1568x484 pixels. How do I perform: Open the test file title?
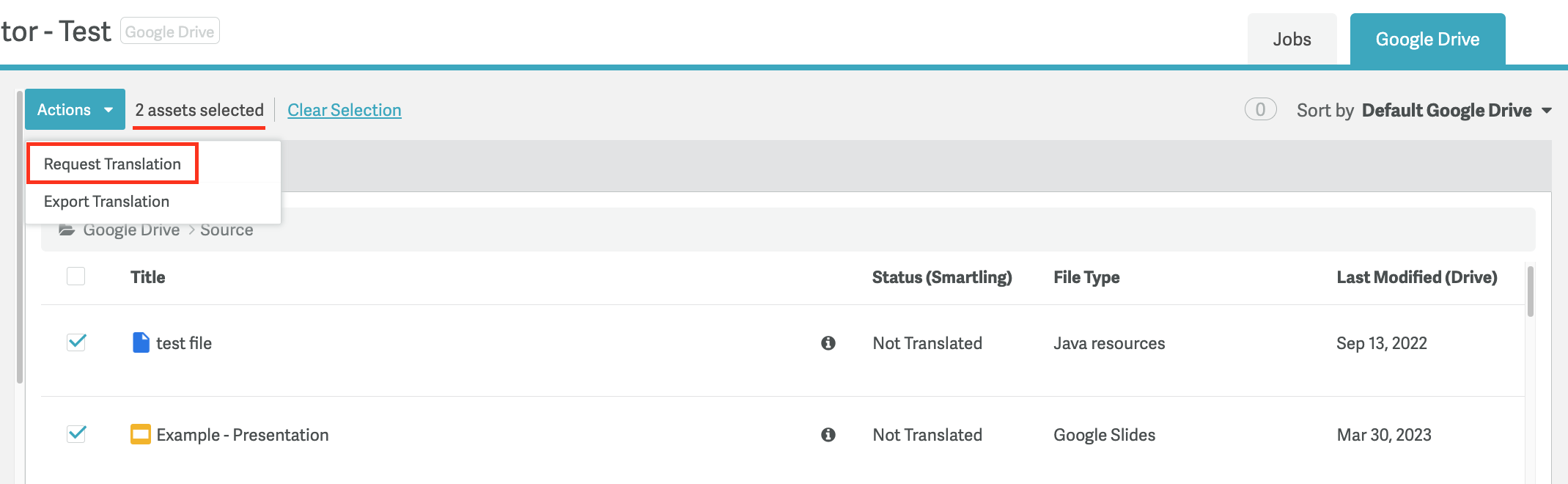click(183, 343)
